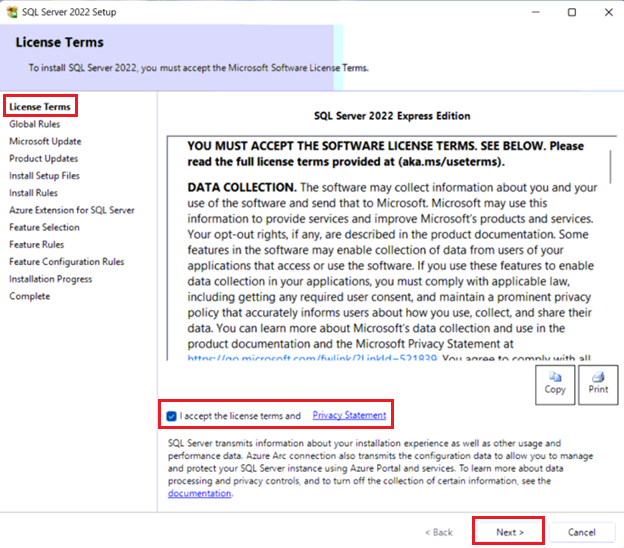The image size is (624, 548).
Task: Toggle the accept license terms checkbox
Action: pos(172,416)
